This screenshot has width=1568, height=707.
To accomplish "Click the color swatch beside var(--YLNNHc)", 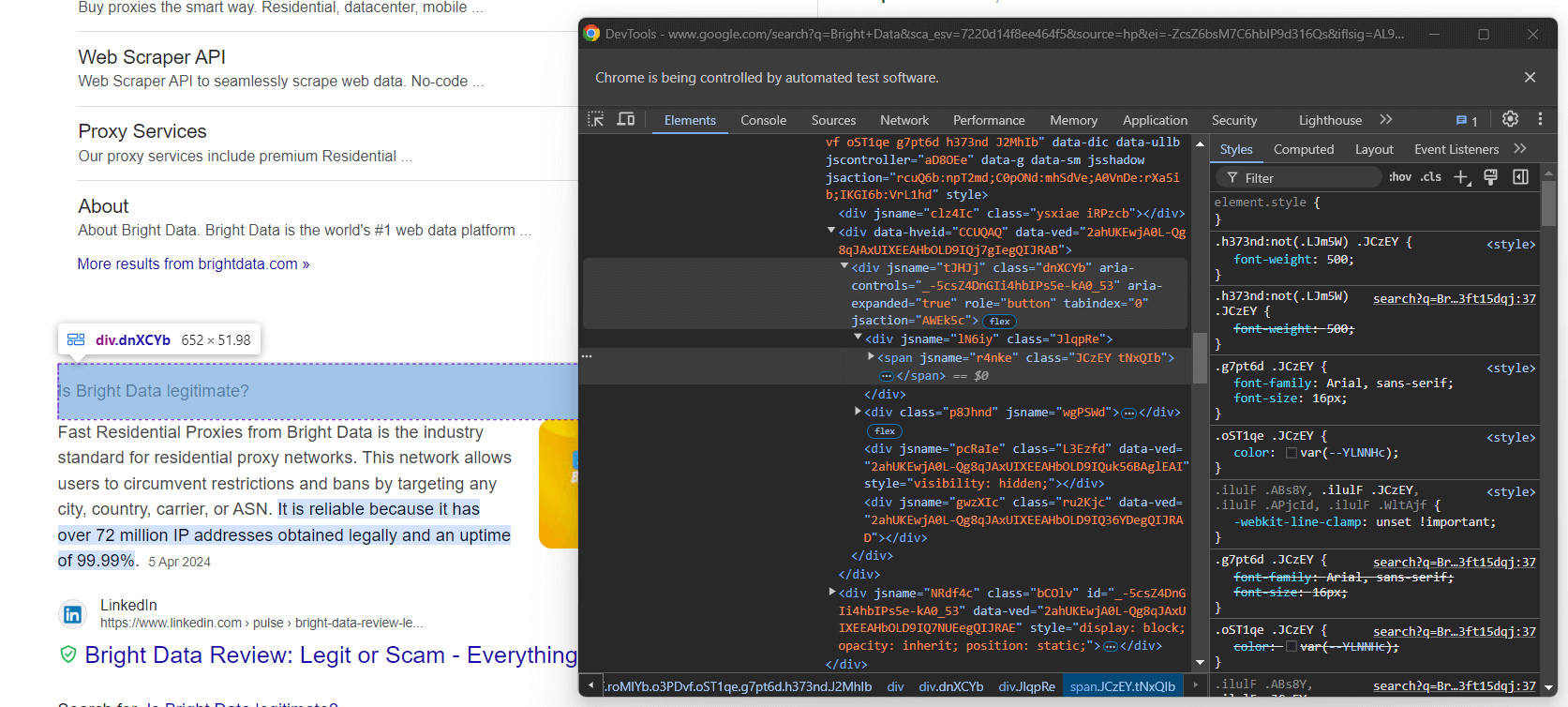I will (x=1292, y=453).
